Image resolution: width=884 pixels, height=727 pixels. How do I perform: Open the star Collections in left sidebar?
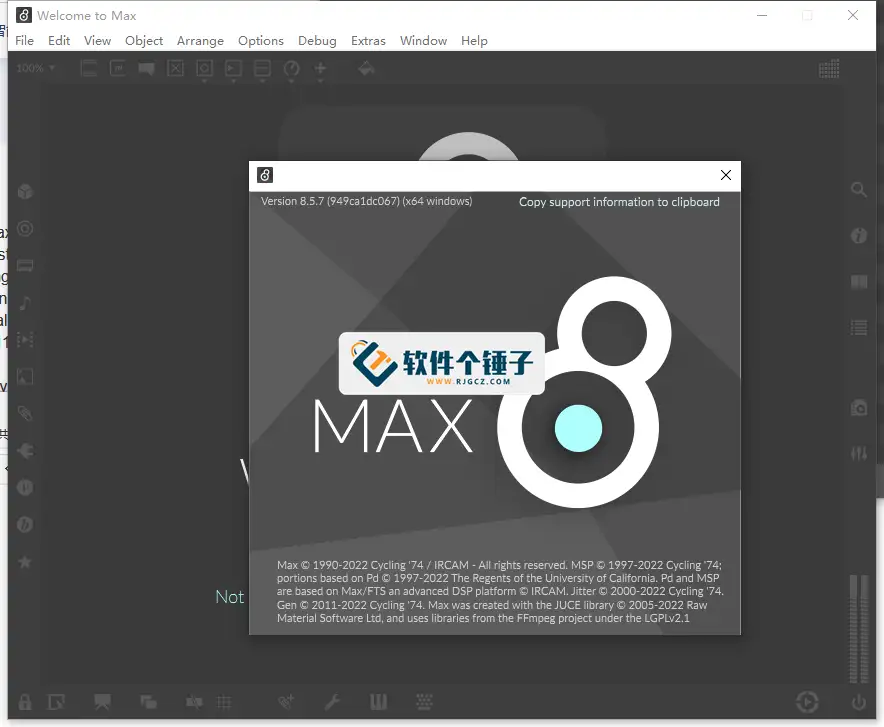pos(25,562)
